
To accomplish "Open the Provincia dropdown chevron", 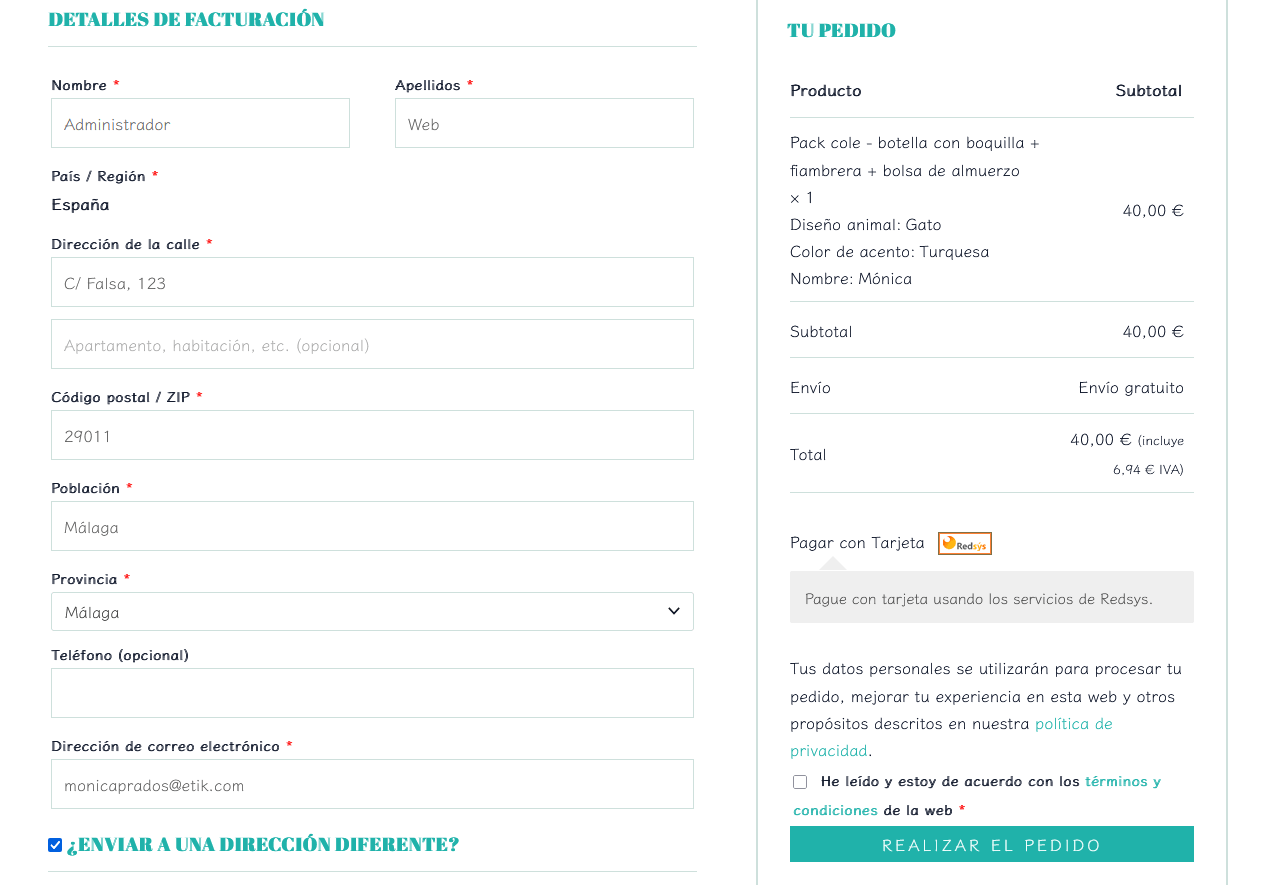I will 674,611.
